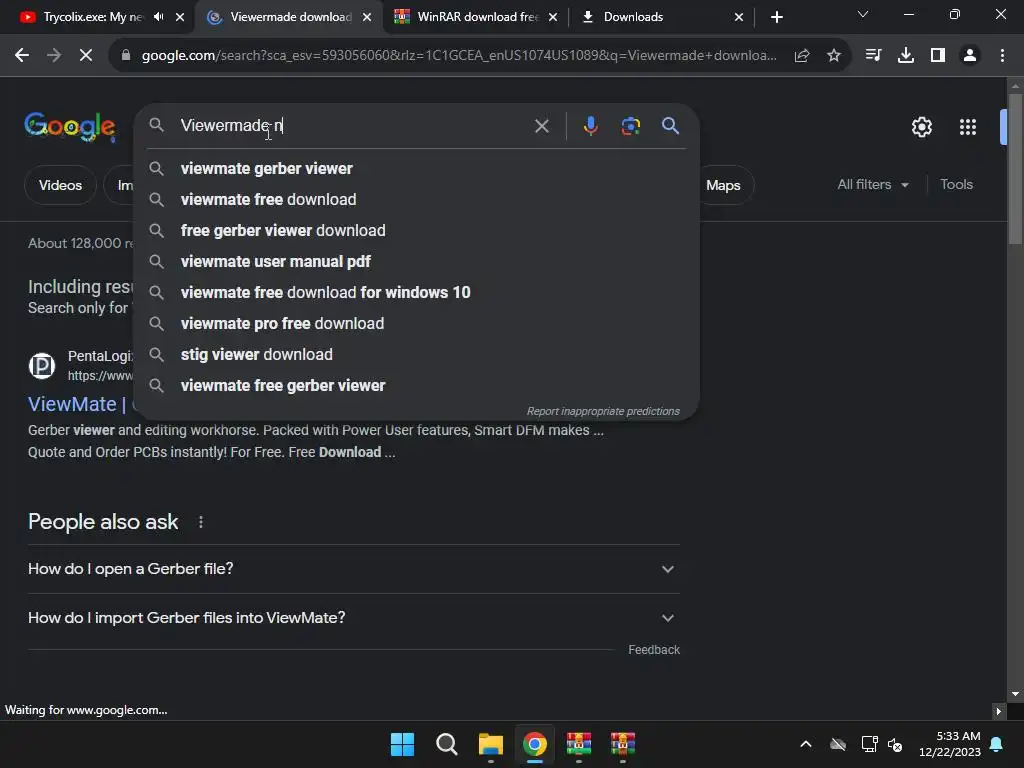The width and height of the screenshot is (1024, 768).
Task: Select suggestion stig viewer download
Action: 417,355
